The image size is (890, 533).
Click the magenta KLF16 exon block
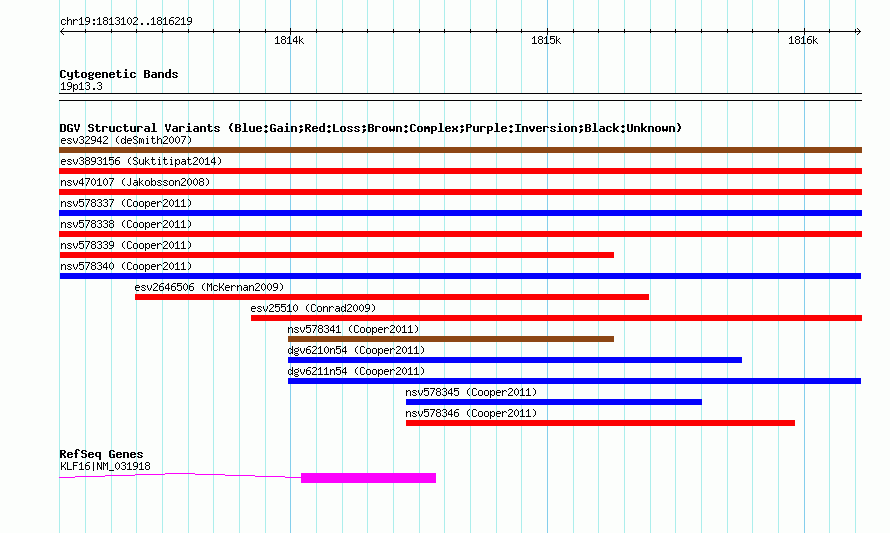(x=368, y=478)
